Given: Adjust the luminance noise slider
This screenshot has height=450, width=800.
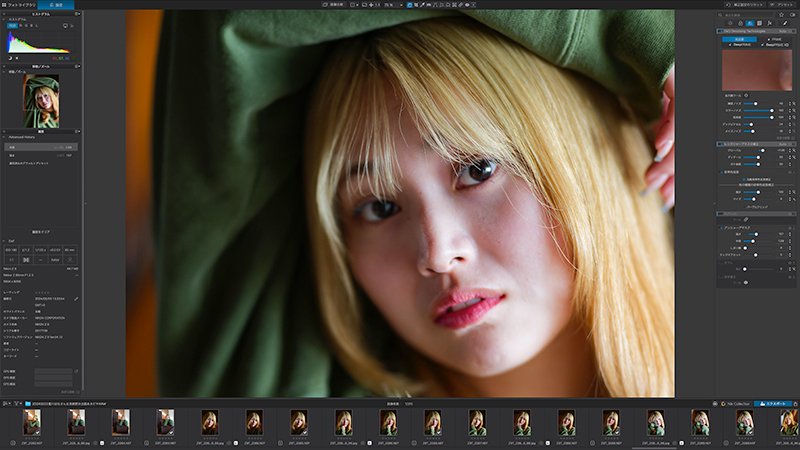Looking at the screenshot, I should click(x=758, y=104).
